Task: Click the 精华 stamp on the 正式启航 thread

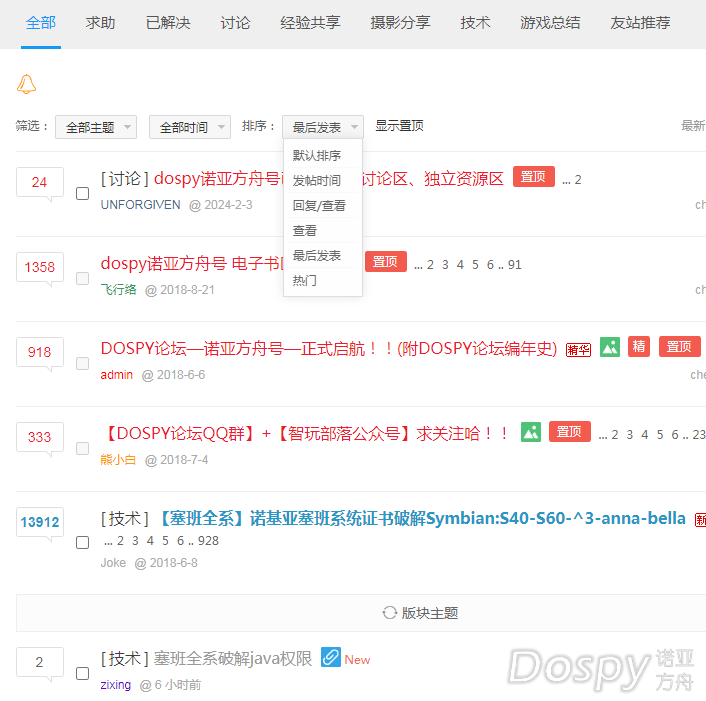Action: point(579,350)
